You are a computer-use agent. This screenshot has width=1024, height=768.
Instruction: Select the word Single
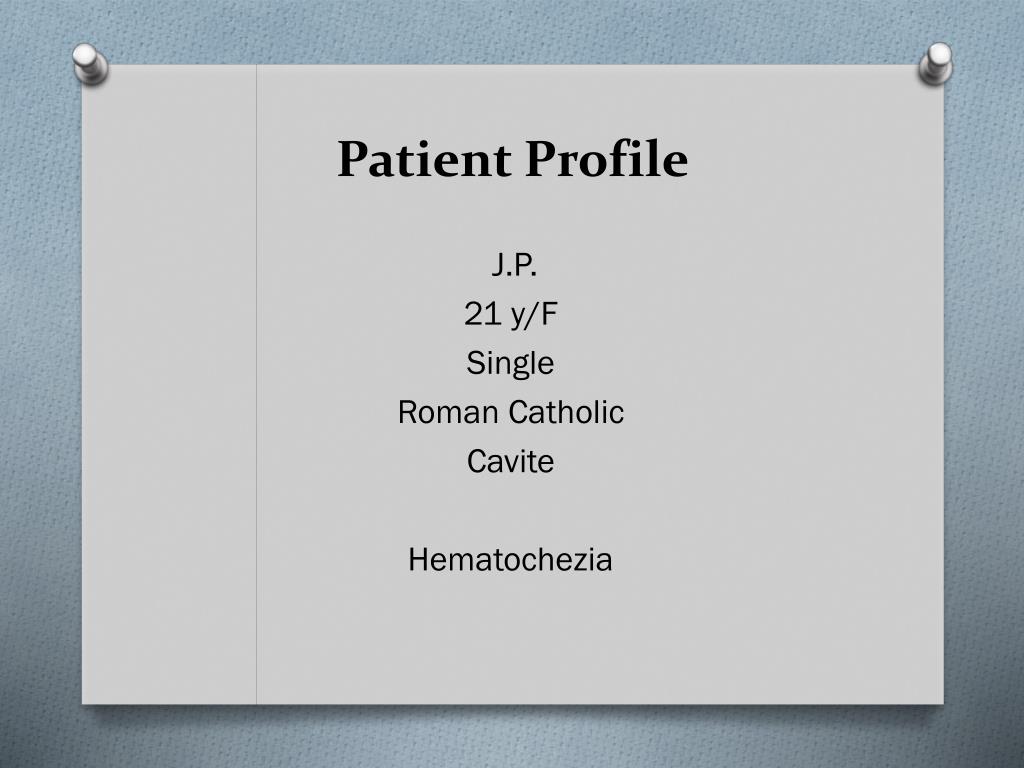point(510,364)
